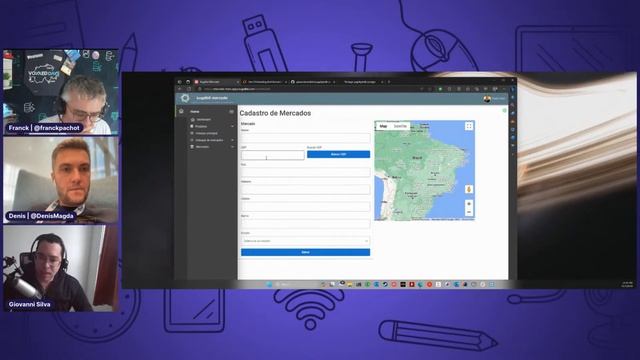Reload the page with the browser refresh button
Screen dimensions: 640x360
(x=189, y=89)
